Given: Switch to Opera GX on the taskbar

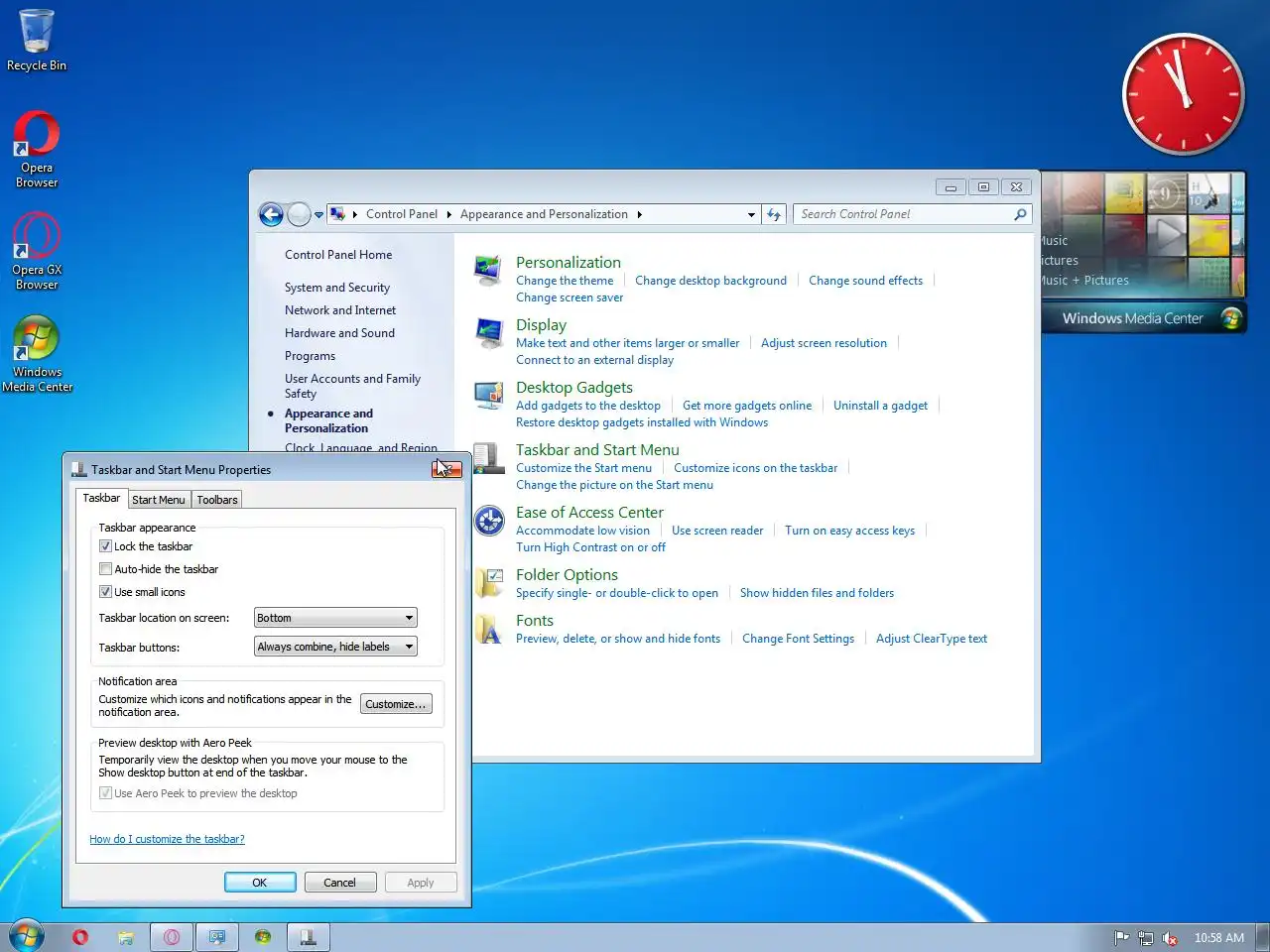Looking at the screenshot, I should click(x=172, y=937).
